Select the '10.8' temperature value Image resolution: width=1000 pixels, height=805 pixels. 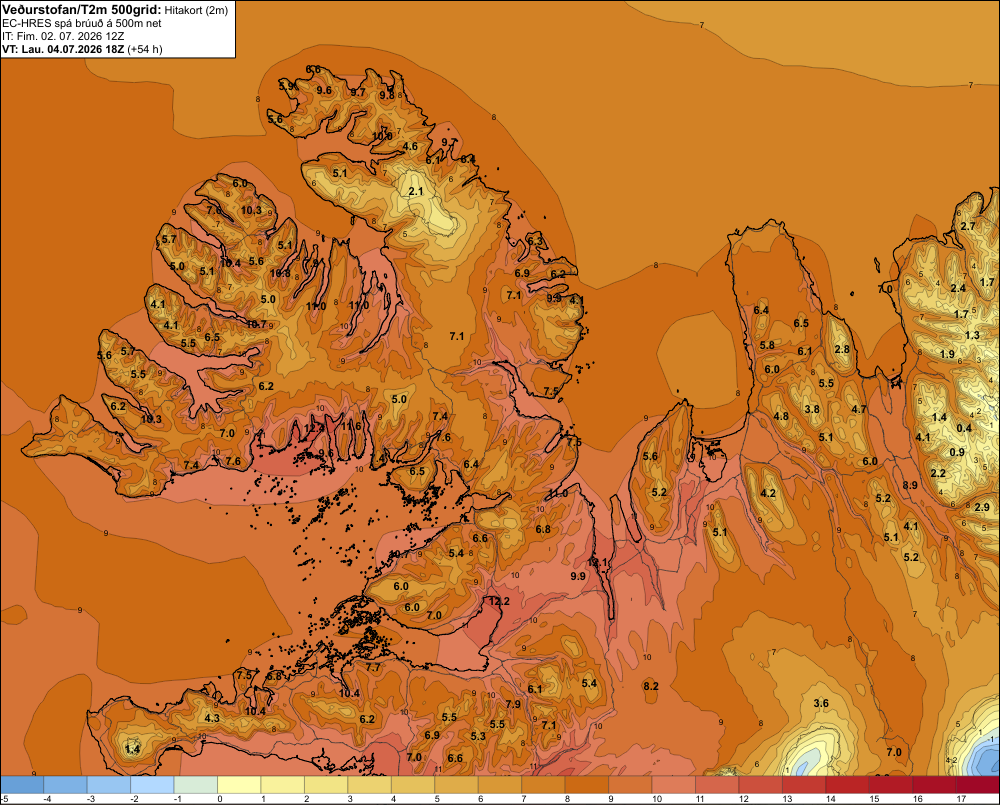coord(280,273)
